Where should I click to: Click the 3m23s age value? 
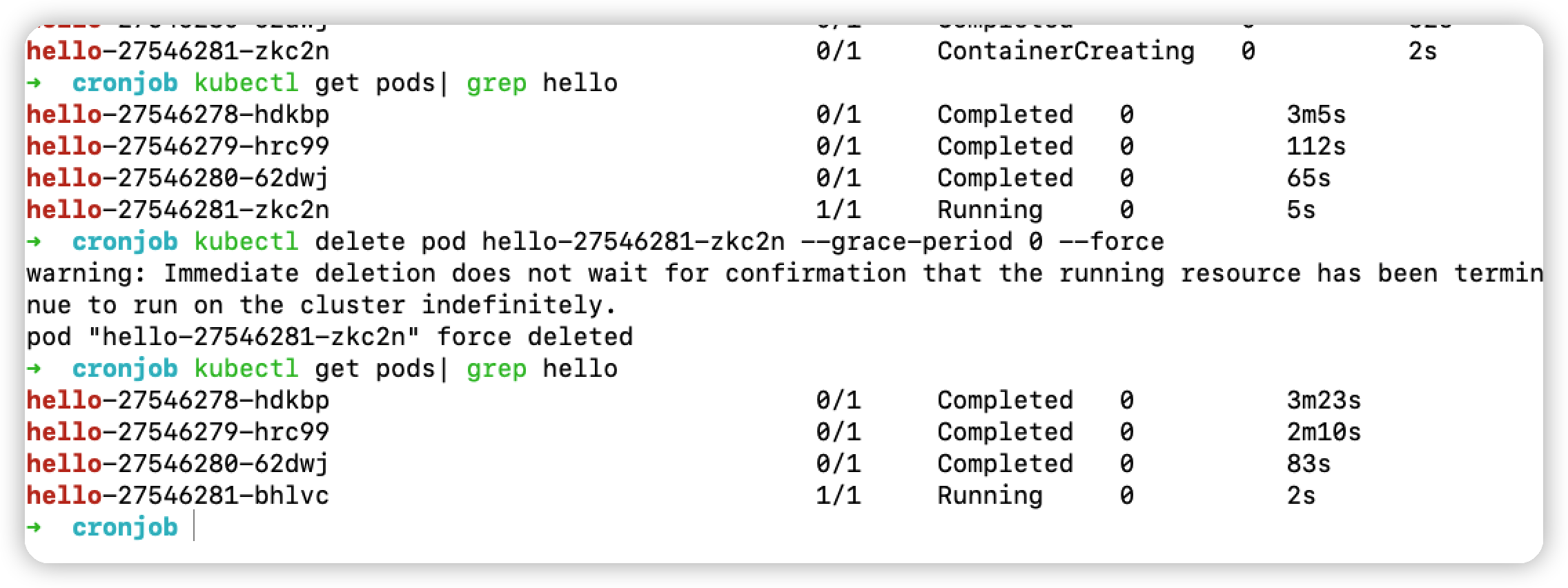(1323, 400)
